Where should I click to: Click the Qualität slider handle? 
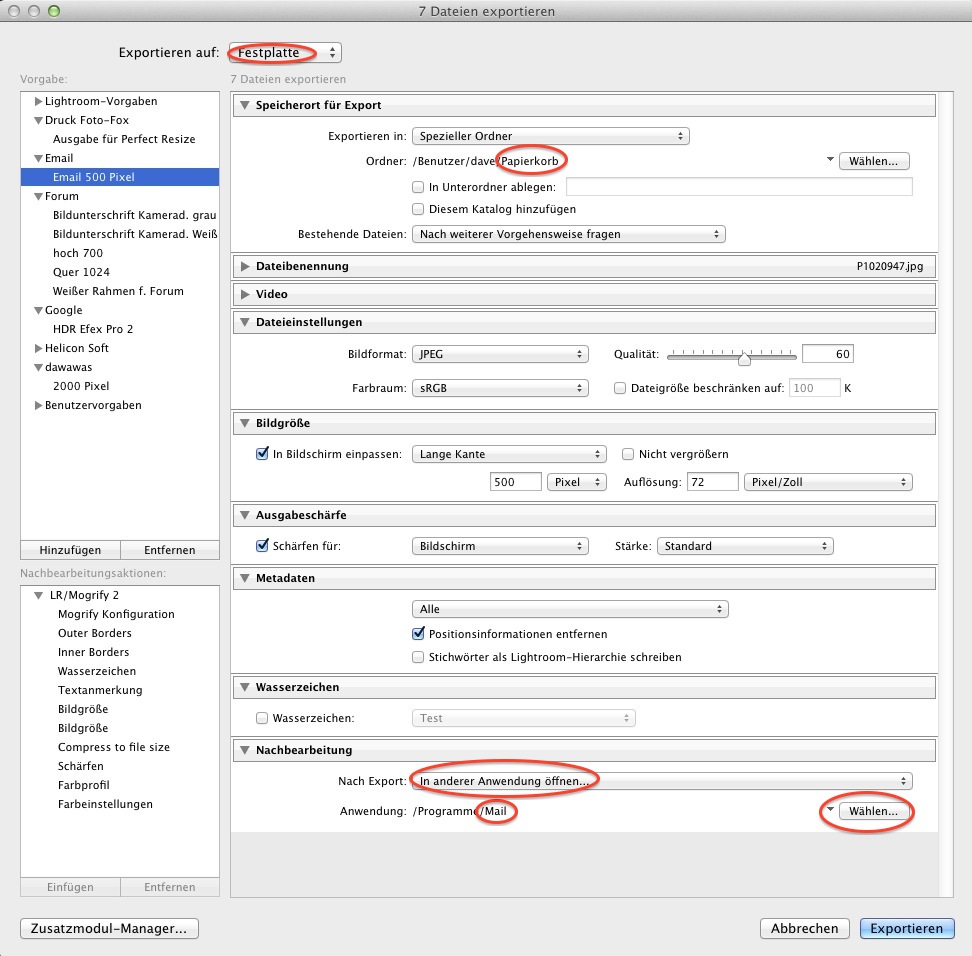[x=744, y=357]
